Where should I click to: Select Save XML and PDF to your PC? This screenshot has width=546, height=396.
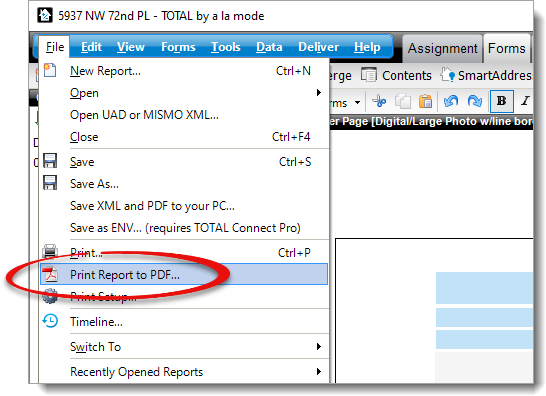point(184,205)
